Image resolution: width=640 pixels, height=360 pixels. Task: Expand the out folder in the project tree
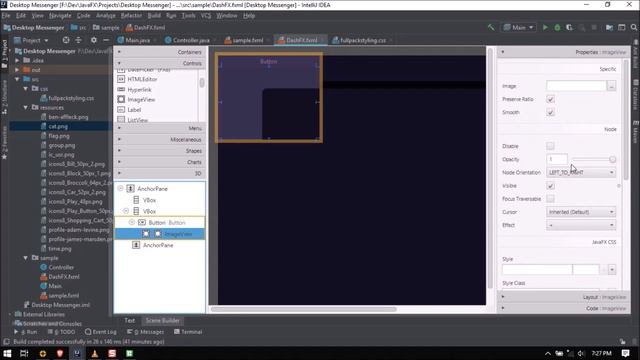pyautogui.click(x=17, y=70)
